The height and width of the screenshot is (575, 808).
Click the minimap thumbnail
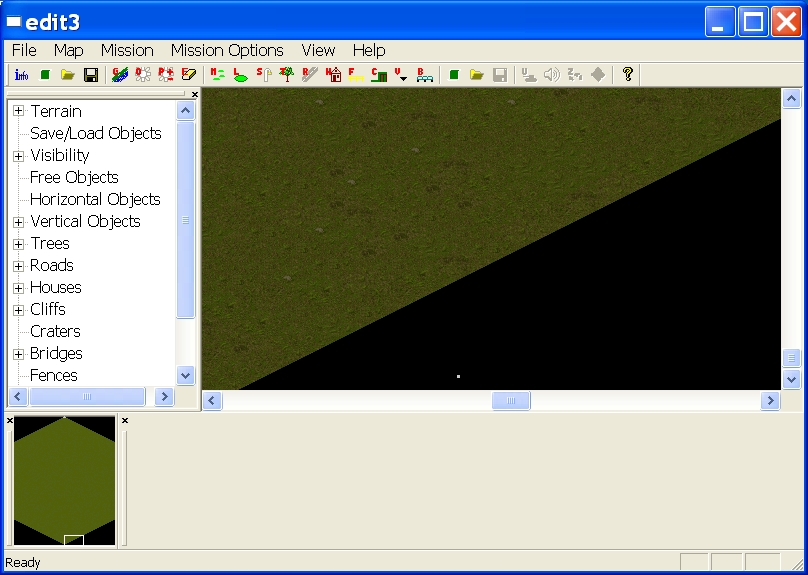(x=65, y=481)
